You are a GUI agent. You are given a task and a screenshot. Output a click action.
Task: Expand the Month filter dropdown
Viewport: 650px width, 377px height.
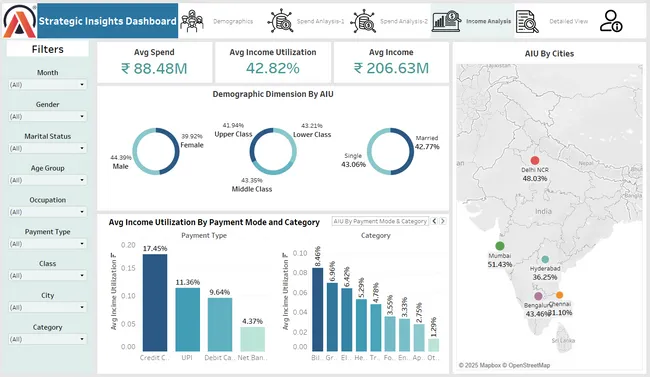(48, 85)
